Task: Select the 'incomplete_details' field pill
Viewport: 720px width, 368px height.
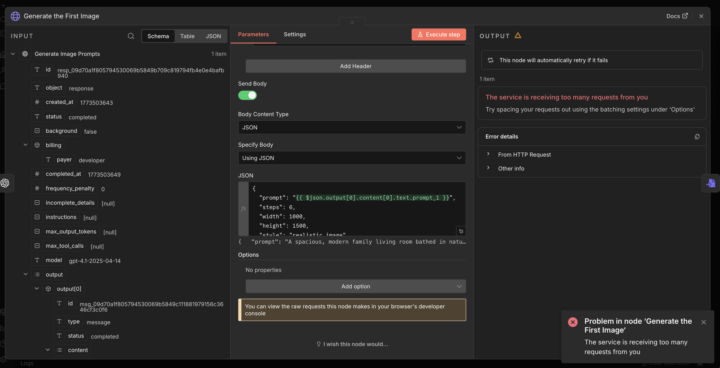Action: pos(65,203)
